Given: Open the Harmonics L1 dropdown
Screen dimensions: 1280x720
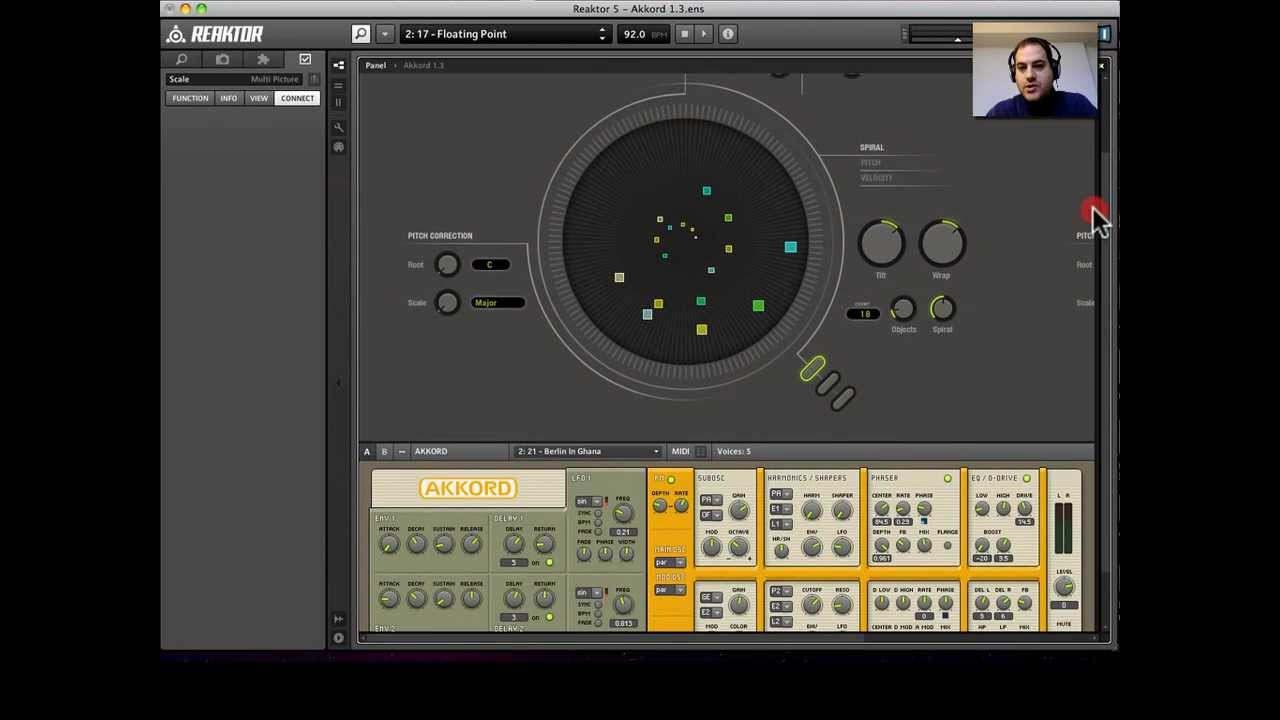Looking at the screenshot, I should point(780,524).
